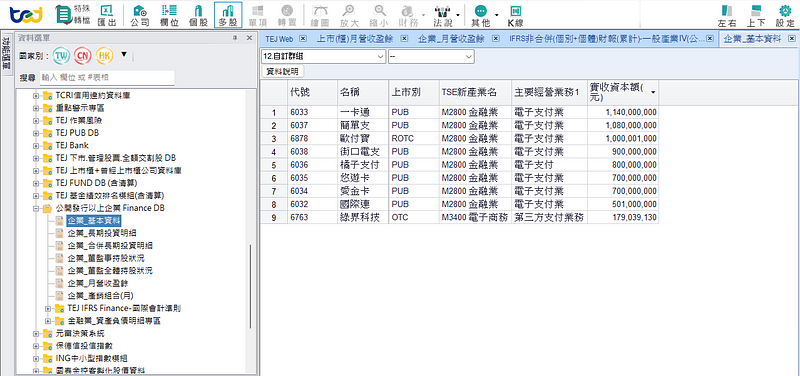This screenshot has height=376, width=800.
Task: Open the 12.自訂群組 combo box
Action: [323, 56]
